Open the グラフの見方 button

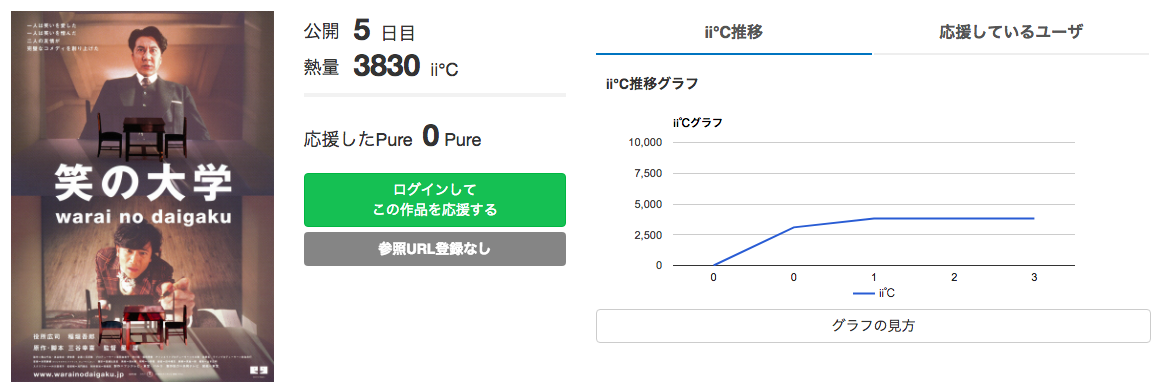pyautogui.click(x=873, y=326)
